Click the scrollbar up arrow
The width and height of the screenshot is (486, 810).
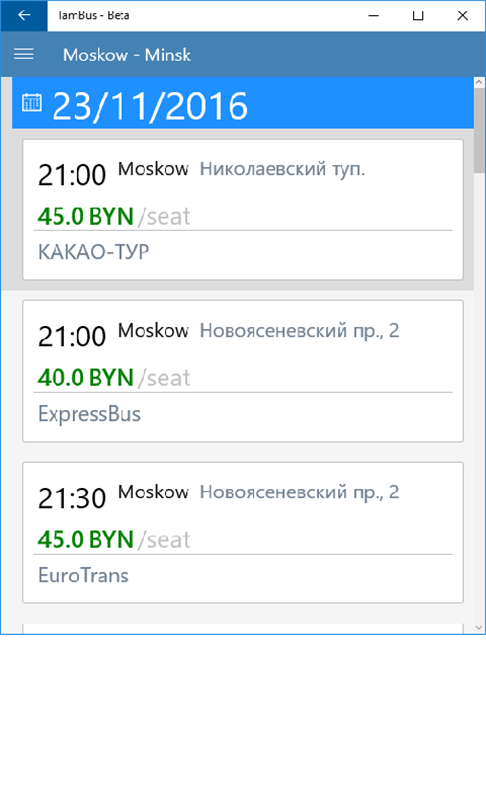click(x=479, y=82)
